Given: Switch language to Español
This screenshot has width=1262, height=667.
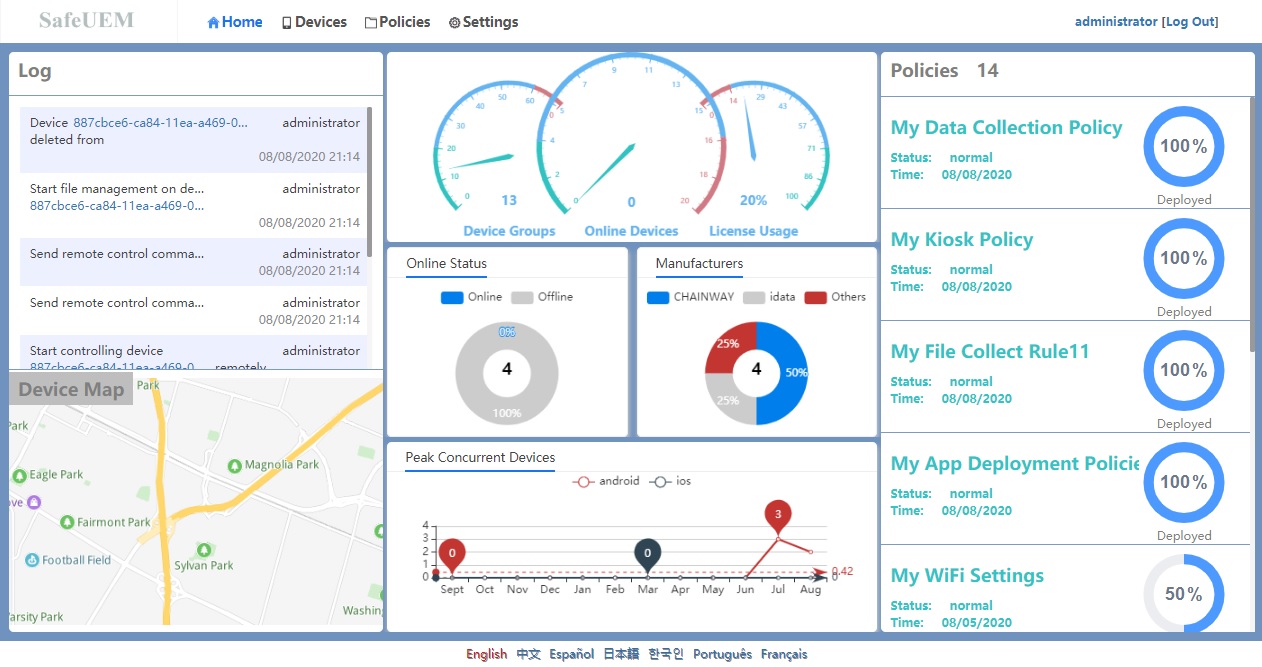Looking at the screenshot, I should (571, 654).
